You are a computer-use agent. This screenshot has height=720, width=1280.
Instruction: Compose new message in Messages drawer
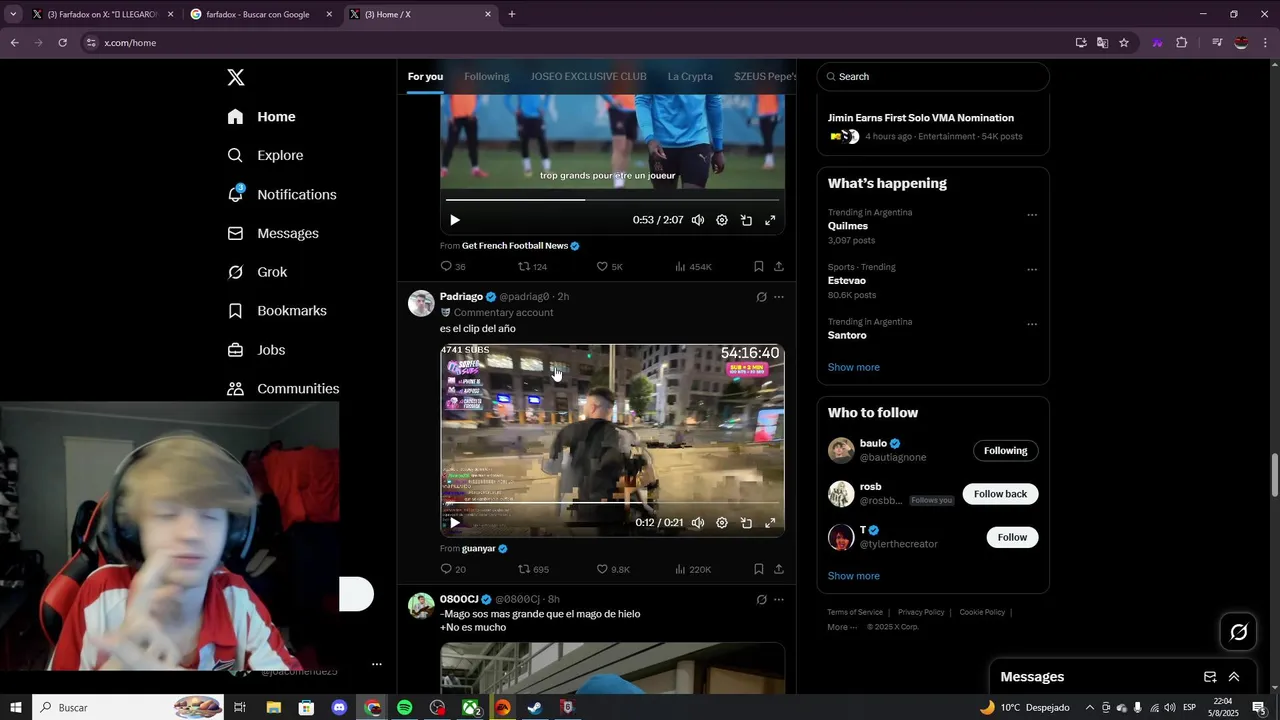pyautogui.click(x=1209, y=677)
